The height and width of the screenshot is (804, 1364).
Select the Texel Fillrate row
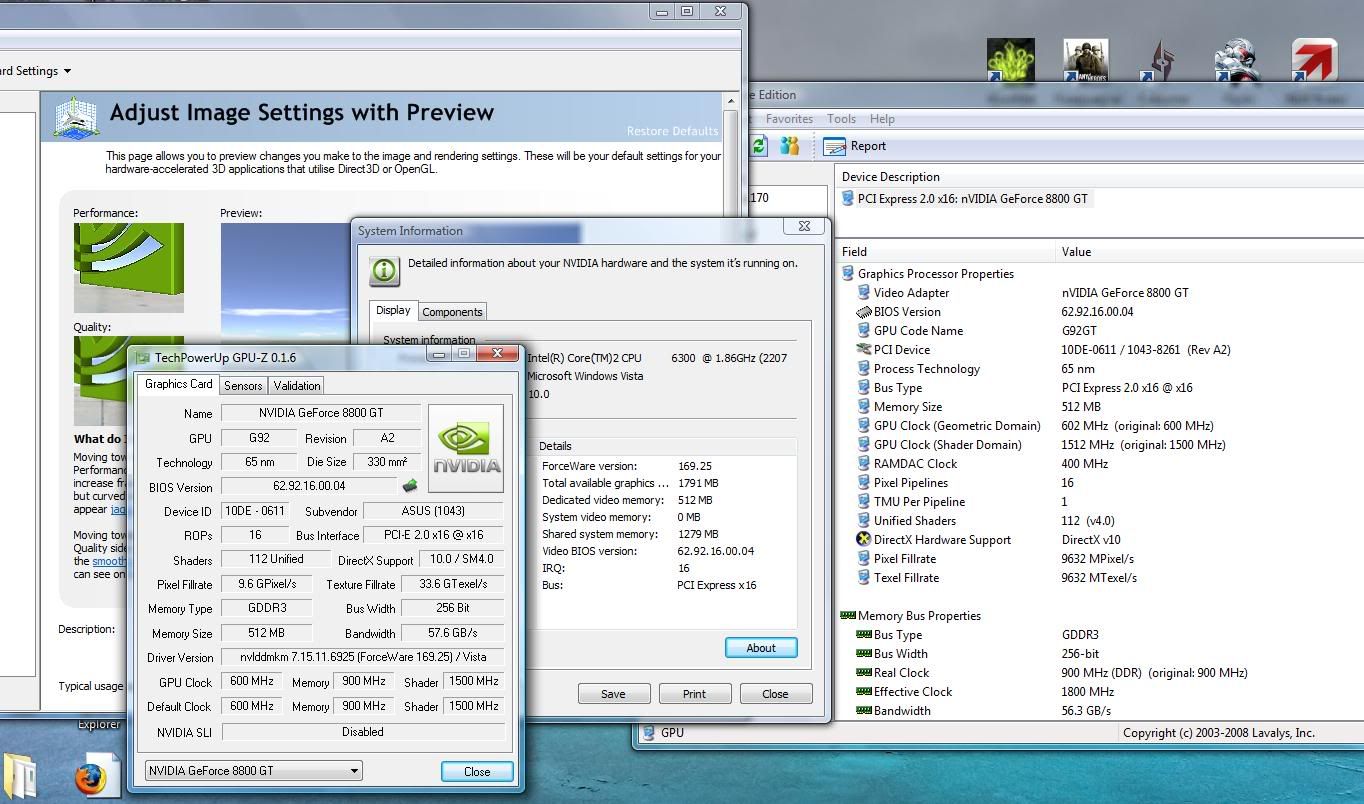[1100, 578]
